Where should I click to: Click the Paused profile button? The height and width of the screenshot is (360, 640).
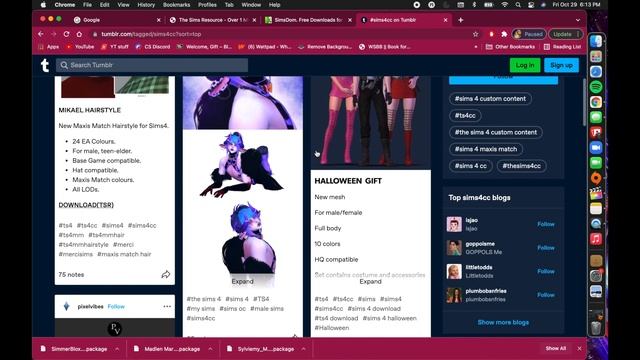tap(529, 34)
